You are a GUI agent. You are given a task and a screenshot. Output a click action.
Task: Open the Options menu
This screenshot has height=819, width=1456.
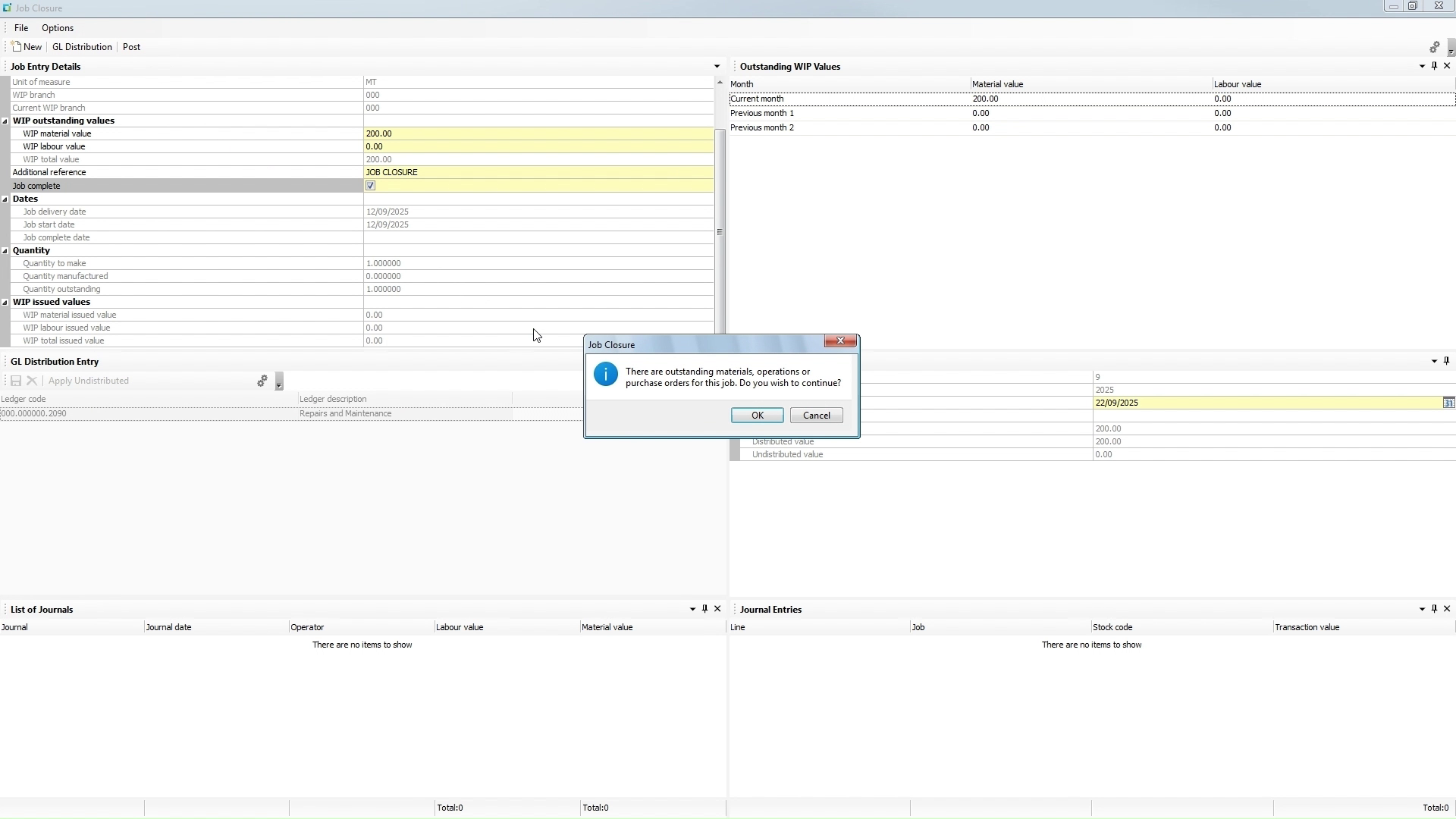click(58, 28)
